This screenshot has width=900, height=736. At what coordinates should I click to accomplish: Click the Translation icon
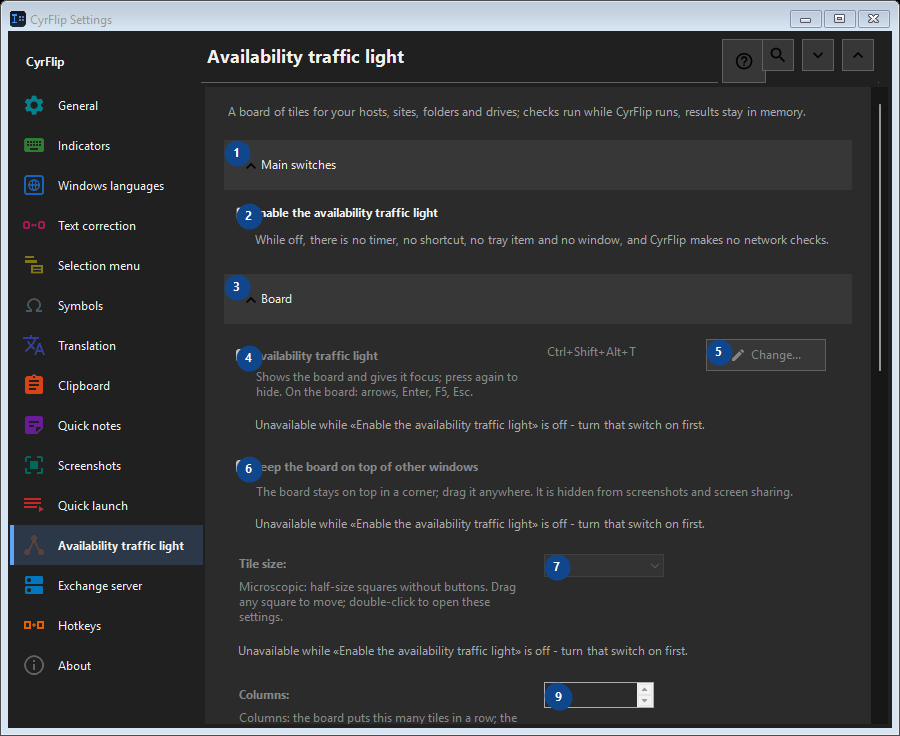tap(34, 346)
